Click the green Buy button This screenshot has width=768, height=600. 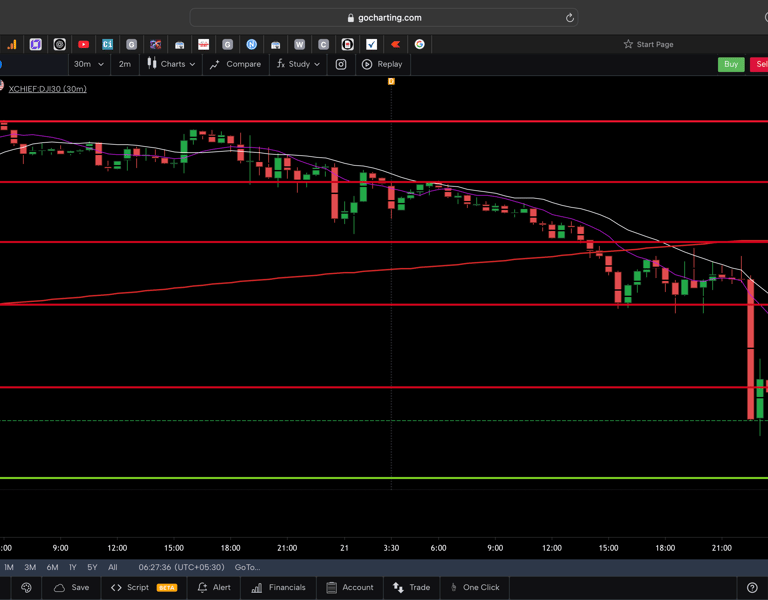731,64
